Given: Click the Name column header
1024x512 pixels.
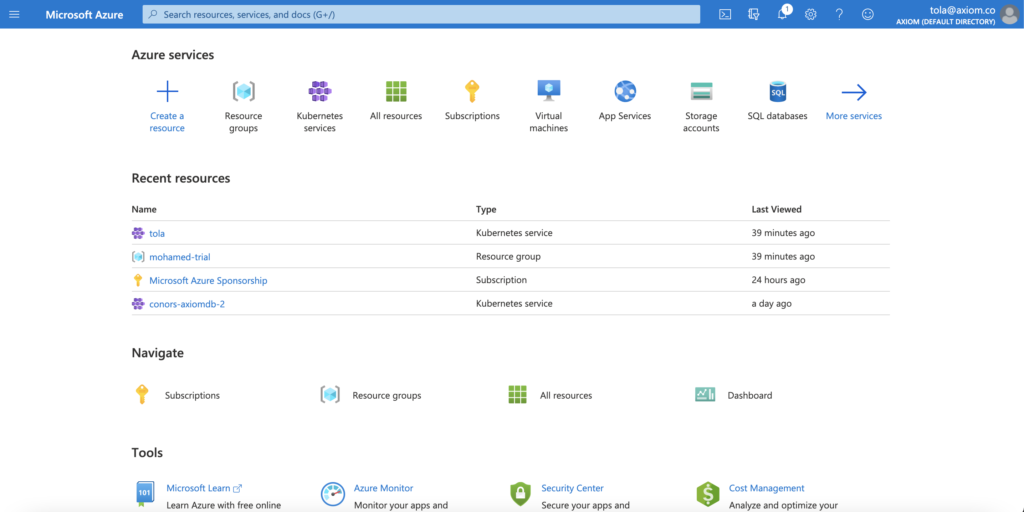Looking at the screenshot, I should pyautogui.click(x=144, y=210).
